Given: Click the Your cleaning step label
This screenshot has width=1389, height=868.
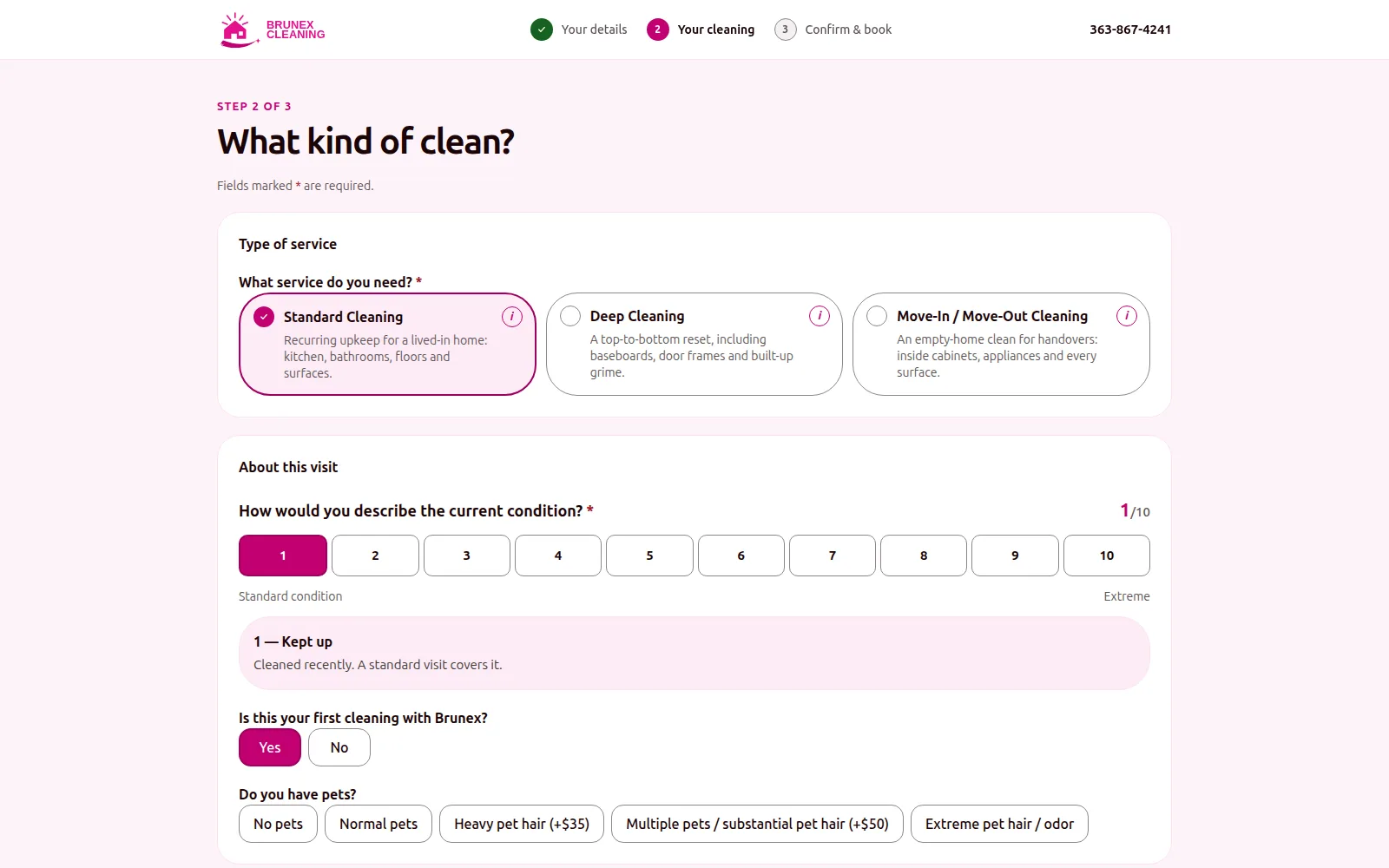Looking at the screenshot, I should click(716, 30).
